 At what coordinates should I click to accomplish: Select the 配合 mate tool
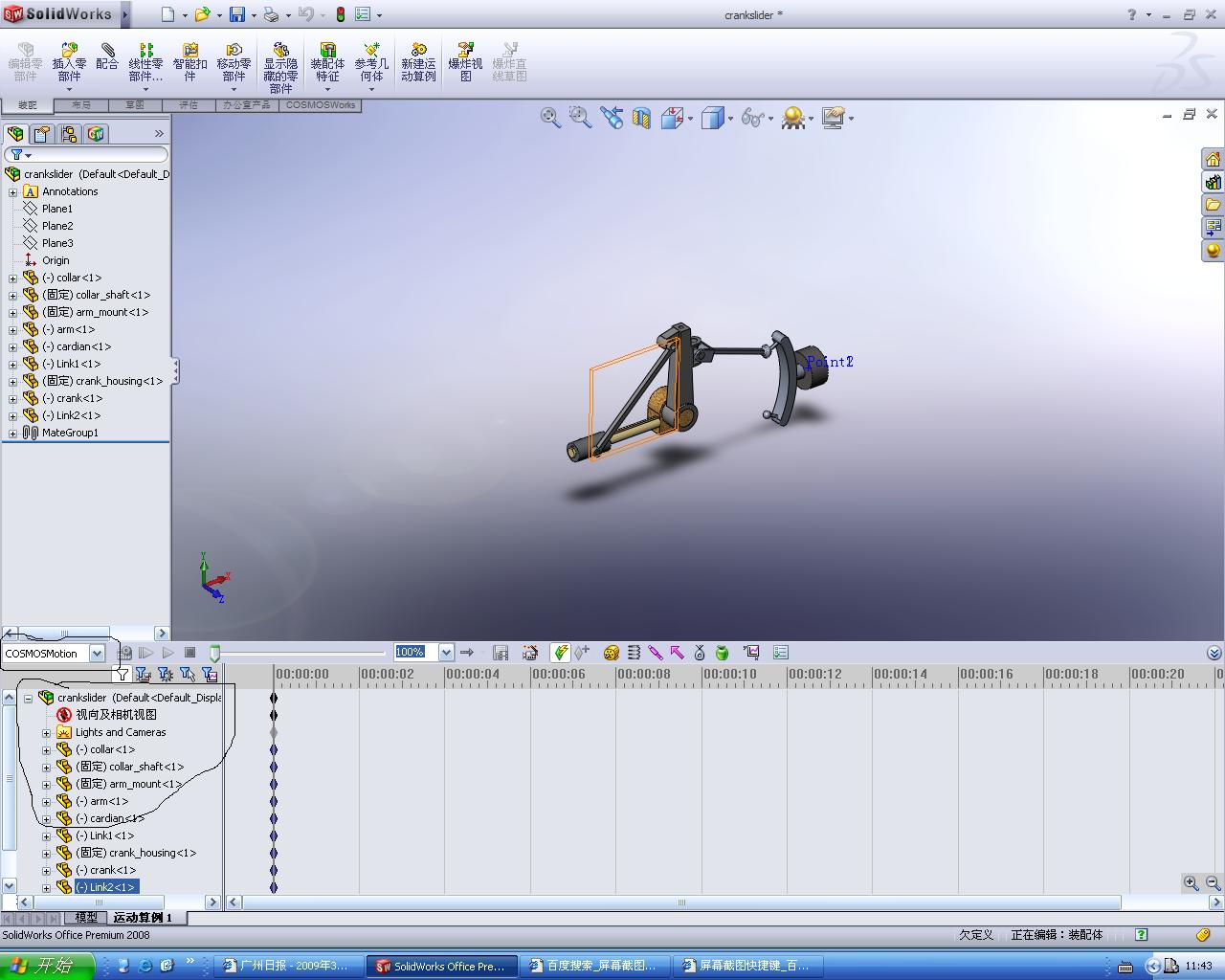point(107,57)
